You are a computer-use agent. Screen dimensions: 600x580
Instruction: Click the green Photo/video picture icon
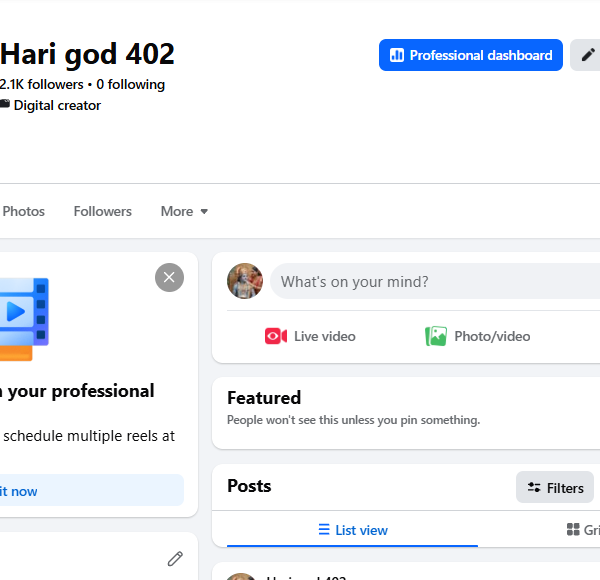point(436,336)
